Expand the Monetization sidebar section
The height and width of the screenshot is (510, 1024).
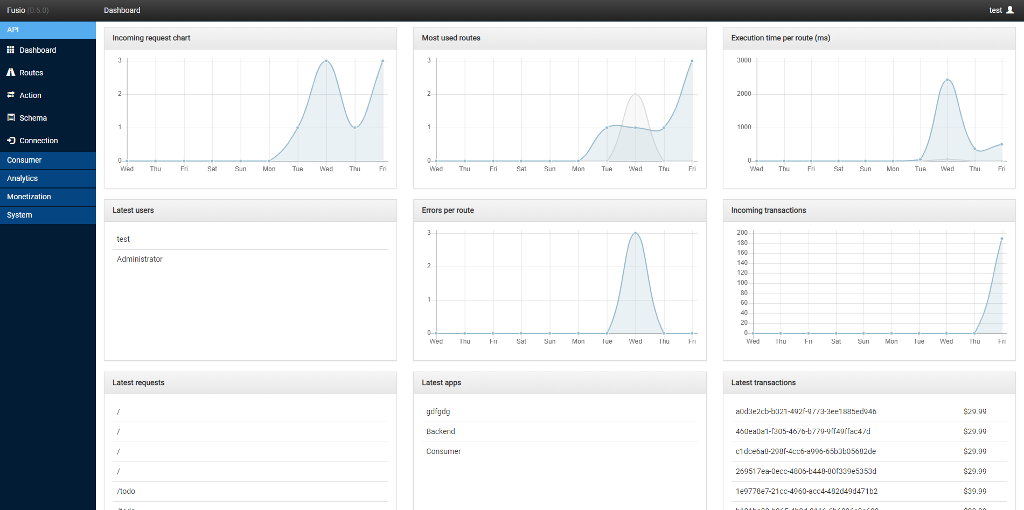[x=29, y=197]
